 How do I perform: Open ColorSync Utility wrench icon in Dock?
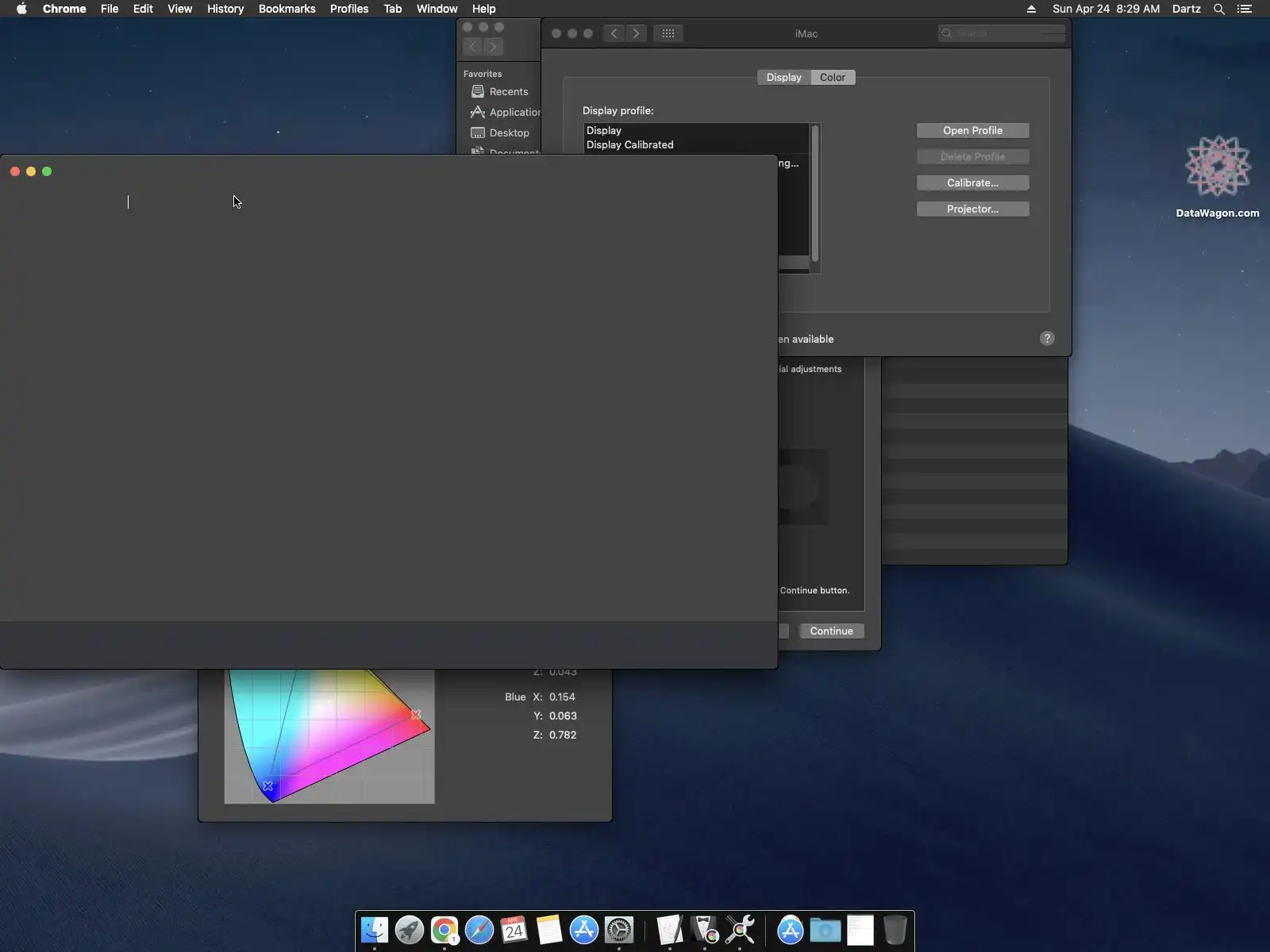[x=740, y=930]
